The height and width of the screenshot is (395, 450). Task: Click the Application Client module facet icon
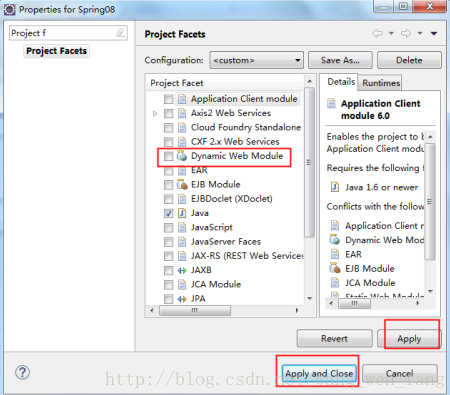tap(182, 99)
